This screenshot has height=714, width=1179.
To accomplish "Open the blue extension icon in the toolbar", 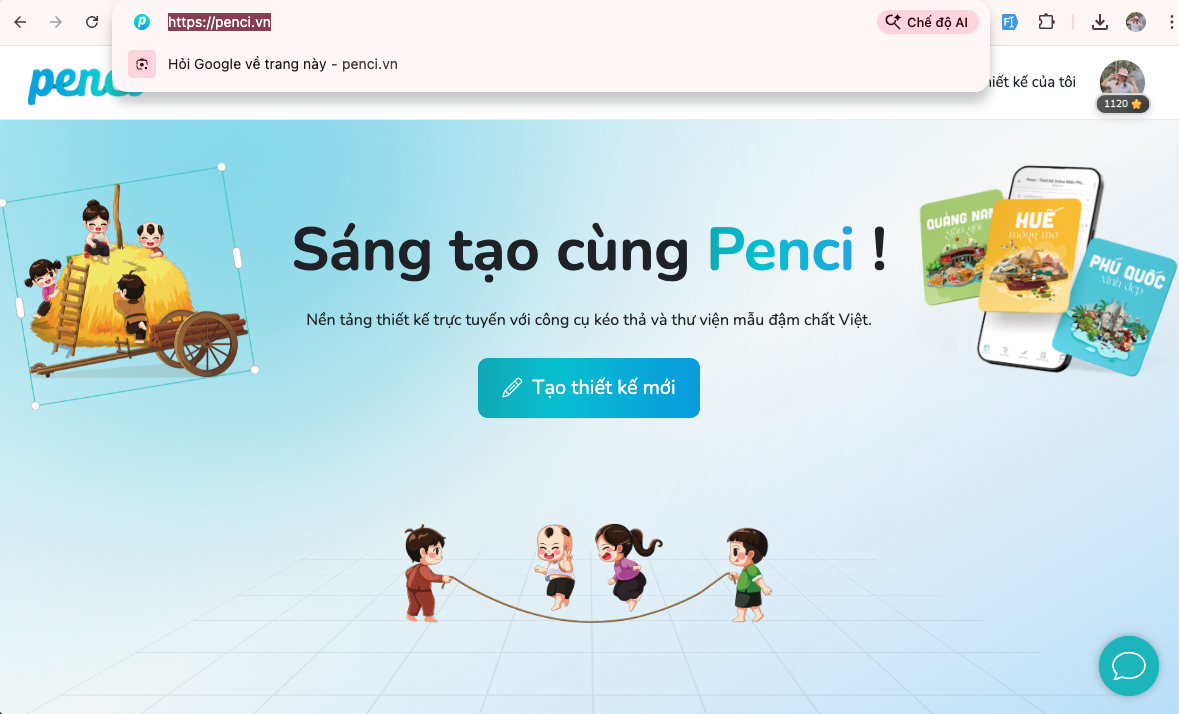I will click(x=1009, y=23).
